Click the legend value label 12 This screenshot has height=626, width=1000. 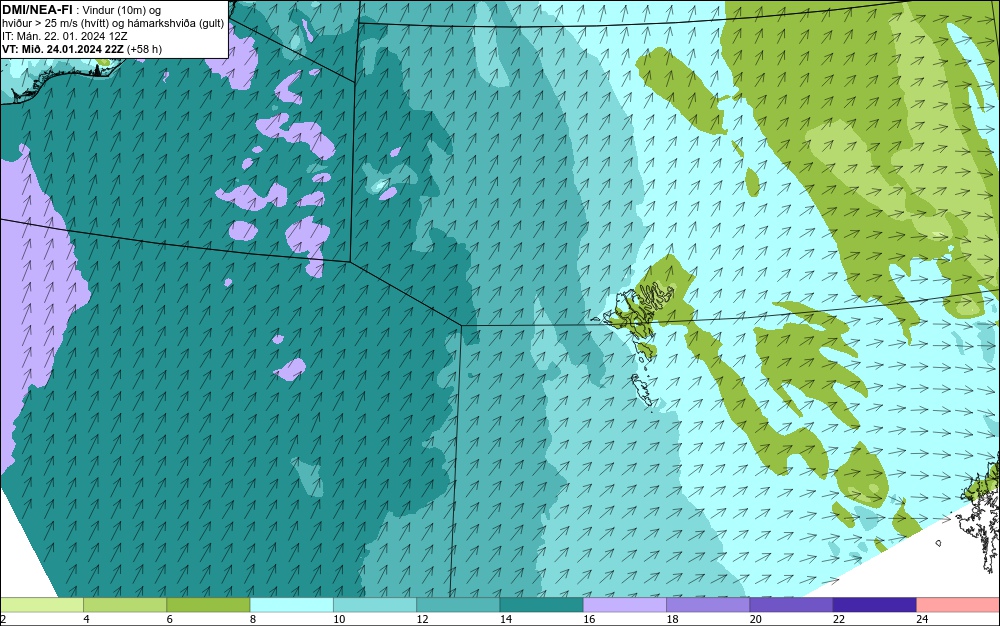tap(422, 619)
